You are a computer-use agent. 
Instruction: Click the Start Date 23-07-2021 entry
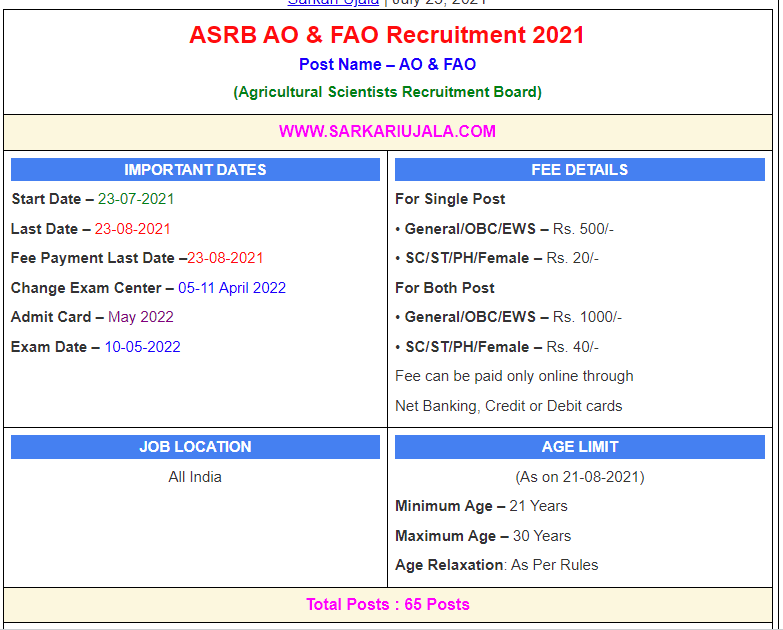(93, 199)
